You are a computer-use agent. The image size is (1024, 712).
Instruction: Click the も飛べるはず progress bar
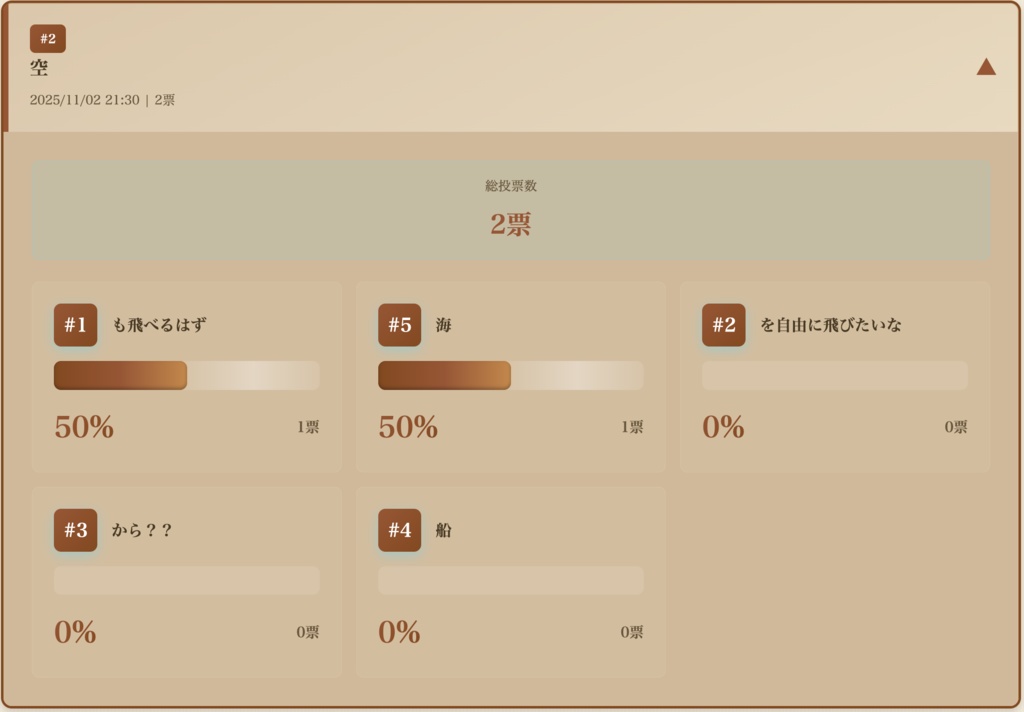(187, 376)
